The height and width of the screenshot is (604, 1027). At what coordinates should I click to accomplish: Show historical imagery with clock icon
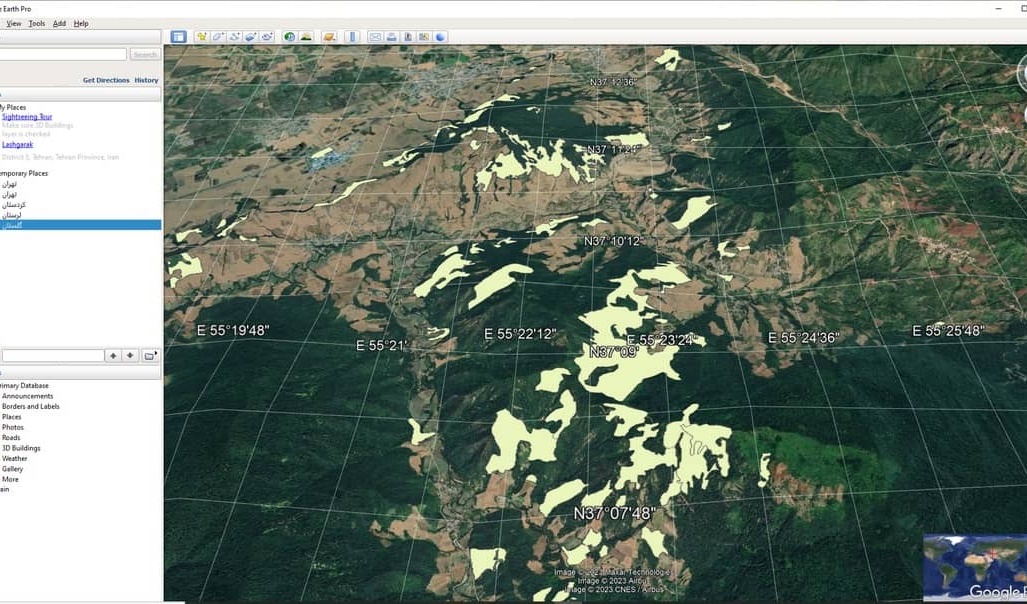tap(289, 37)
